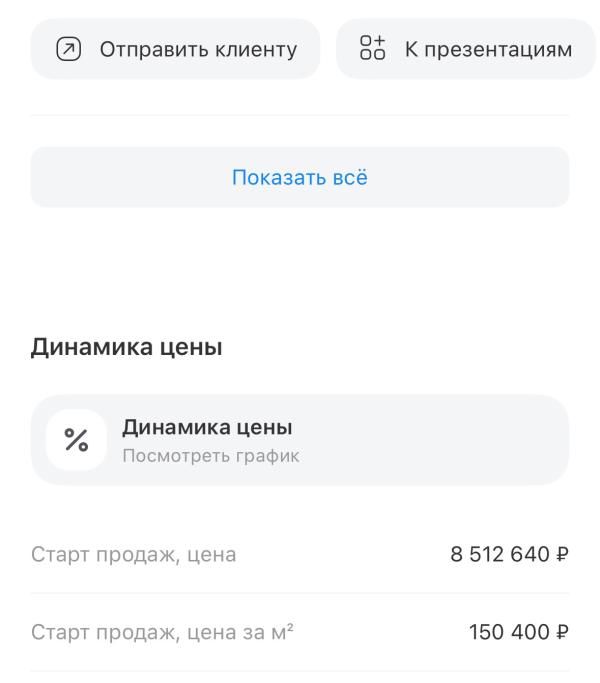Tap the percent icon in Динамика цены card
Image resolution: width=600 pixels, height=683 pixels.
click(x=76, y=440)
